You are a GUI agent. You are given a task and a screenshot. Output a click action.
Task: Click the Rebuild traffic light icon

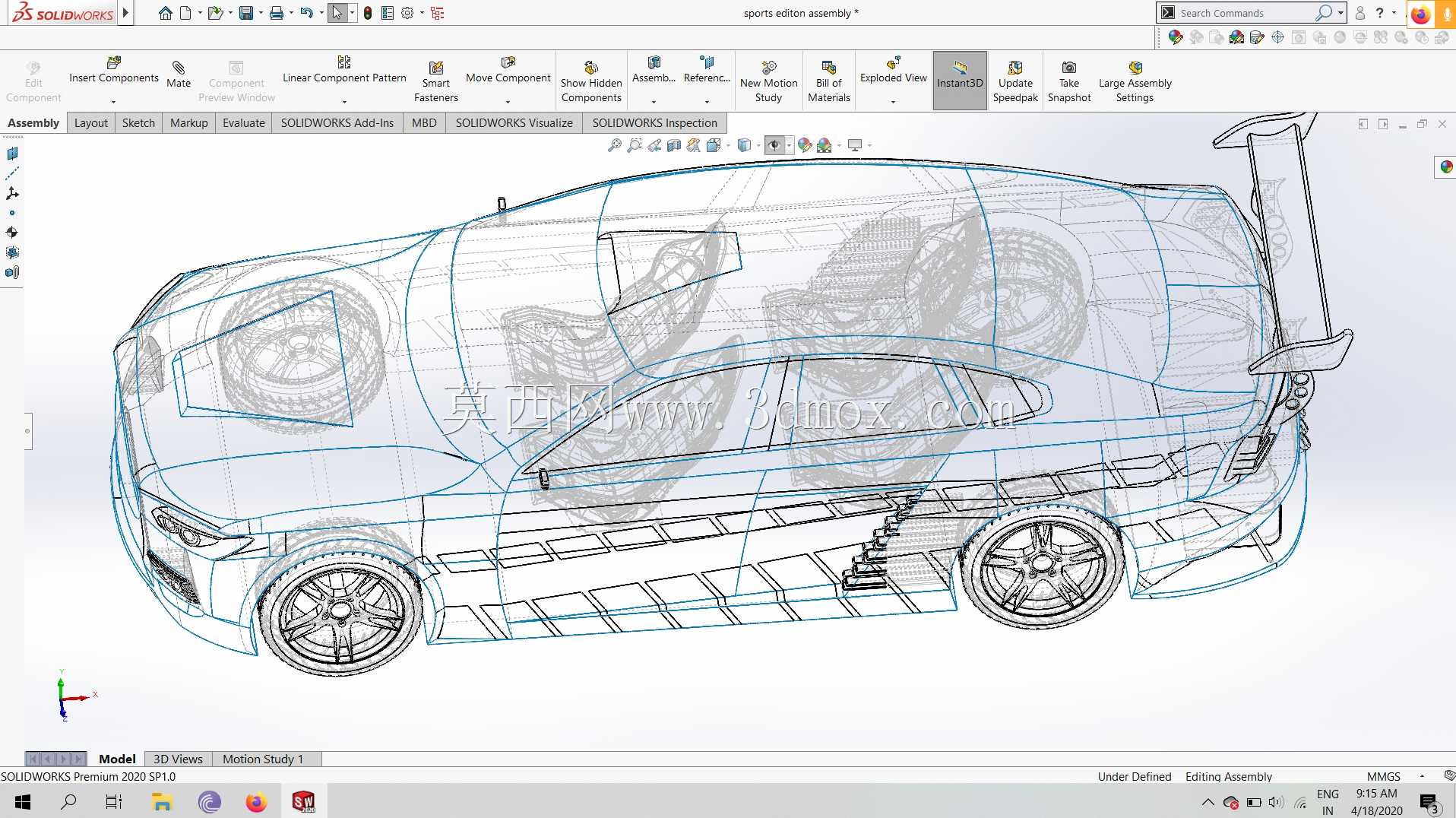[x=368, y=13]
